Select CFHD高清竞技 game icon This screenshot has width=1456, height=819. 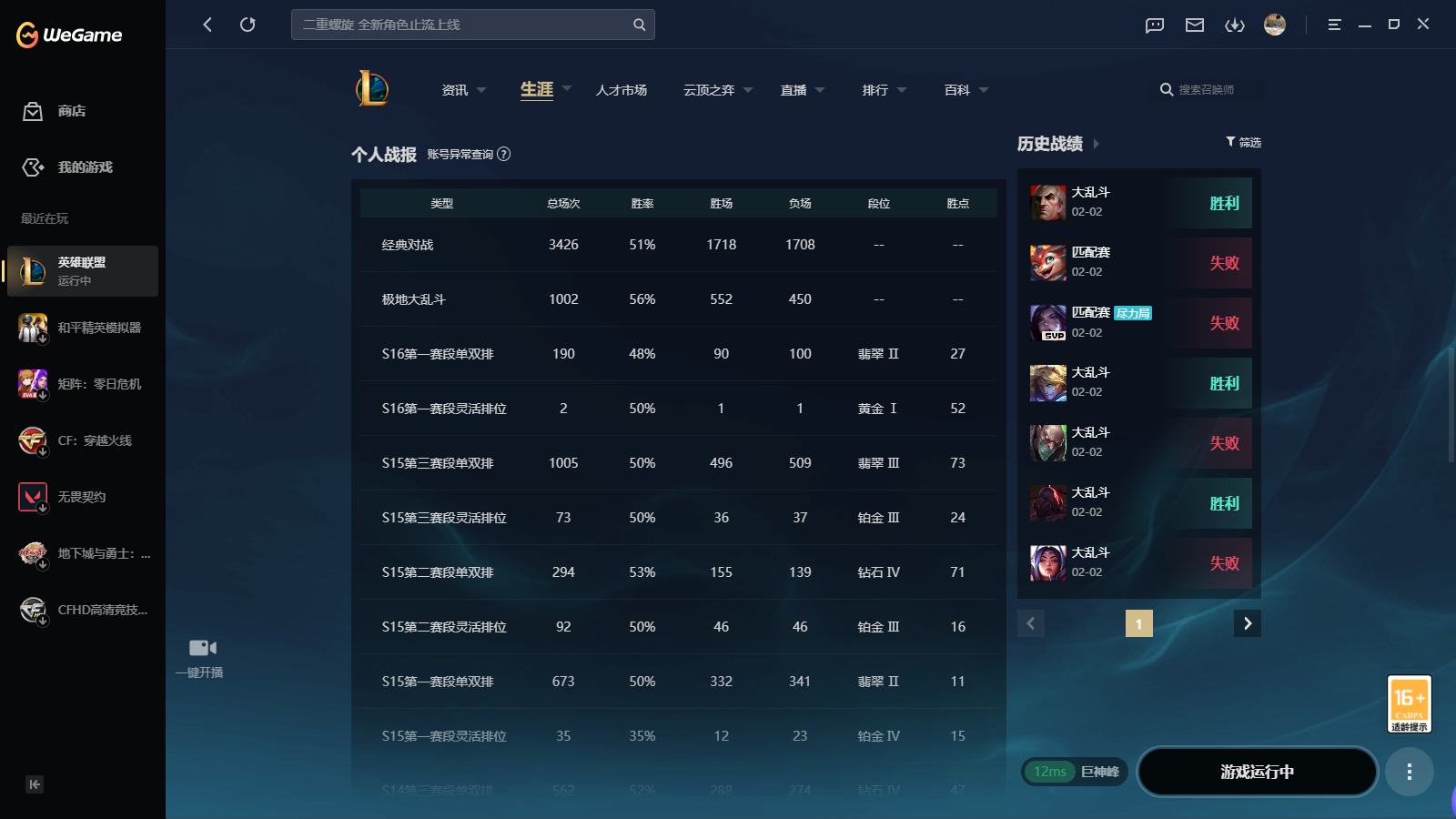[x=33, y=610]
